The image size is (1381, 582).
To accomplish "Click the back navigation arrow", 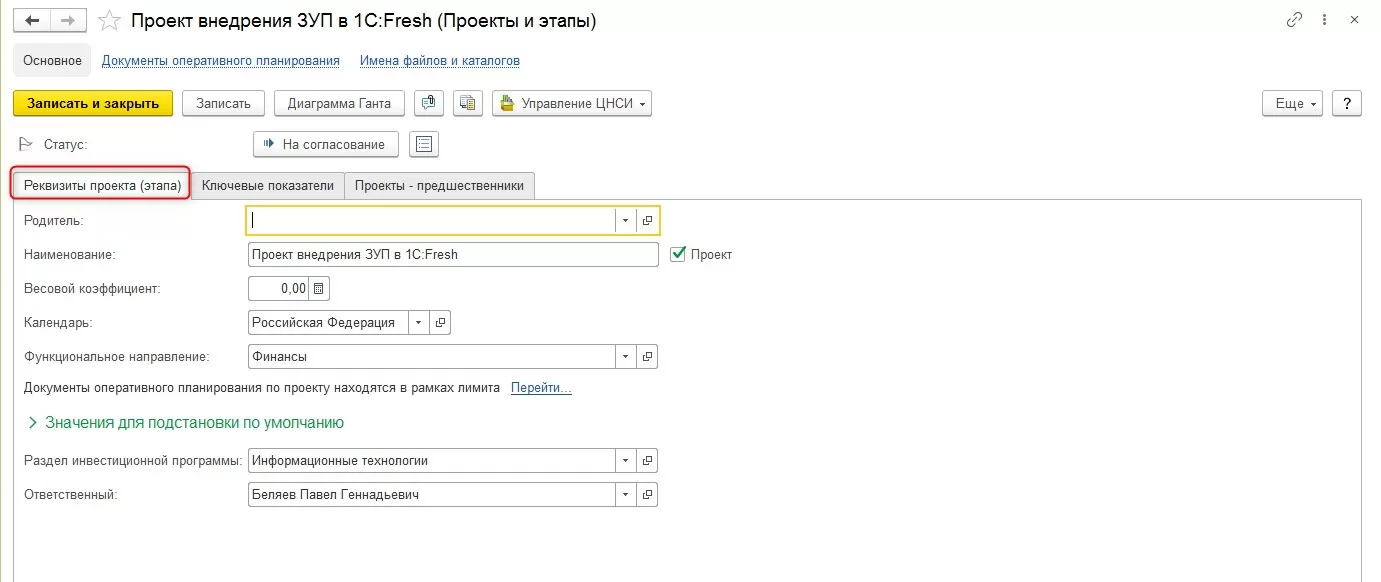I will pyautogui.click(x=32, y=20).
